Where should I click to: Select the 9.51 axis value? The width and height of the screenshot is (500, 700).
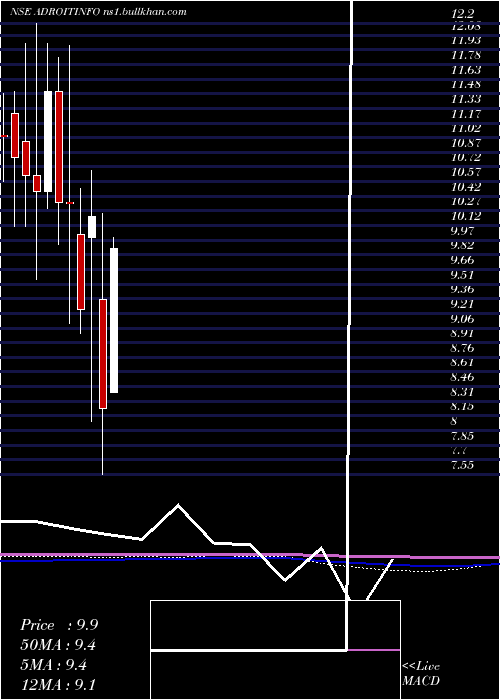coord(462,275)
